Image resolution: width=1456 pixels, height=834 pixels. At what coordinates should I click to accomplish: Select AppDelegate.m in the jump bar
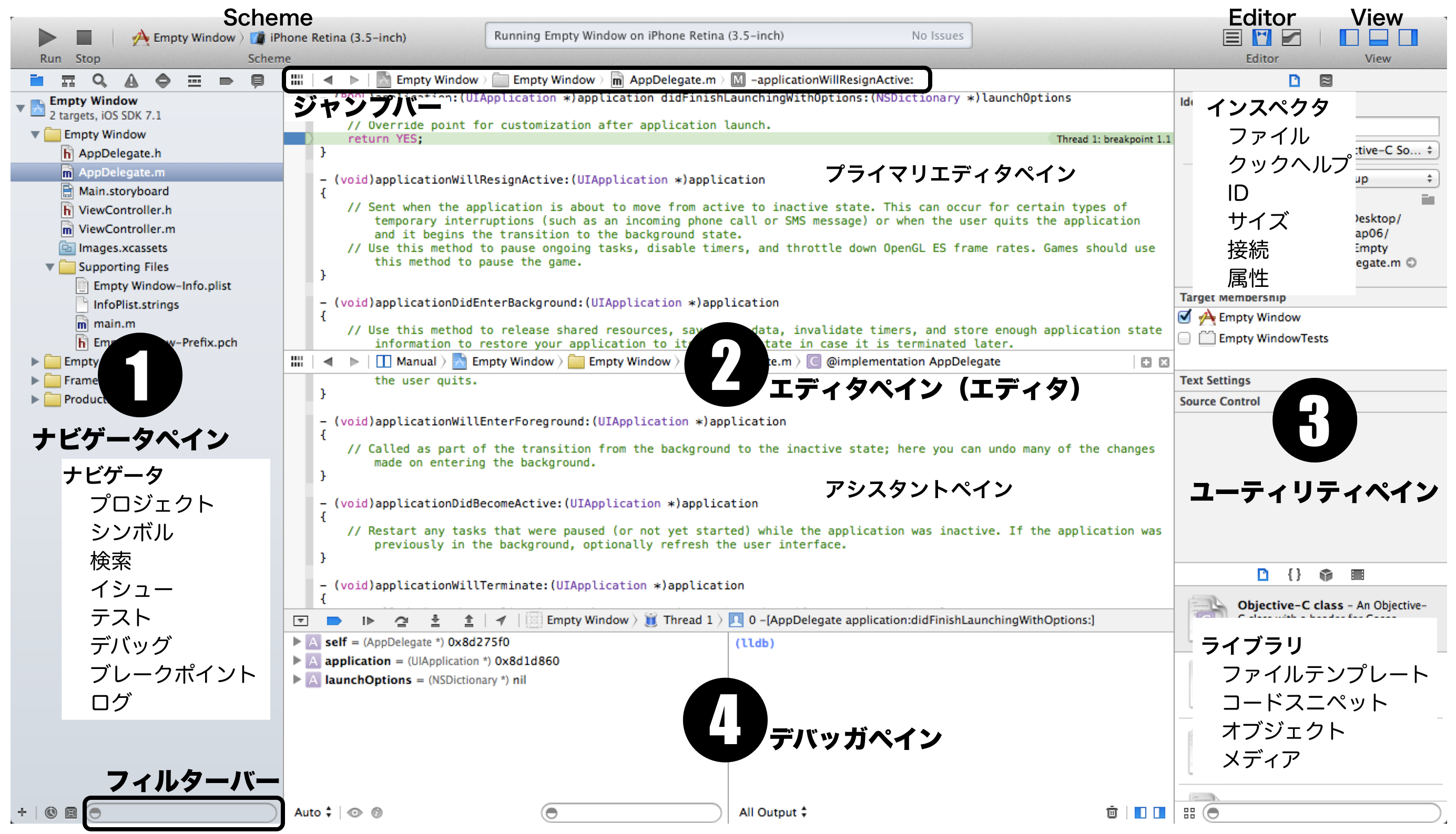(671, 80)
